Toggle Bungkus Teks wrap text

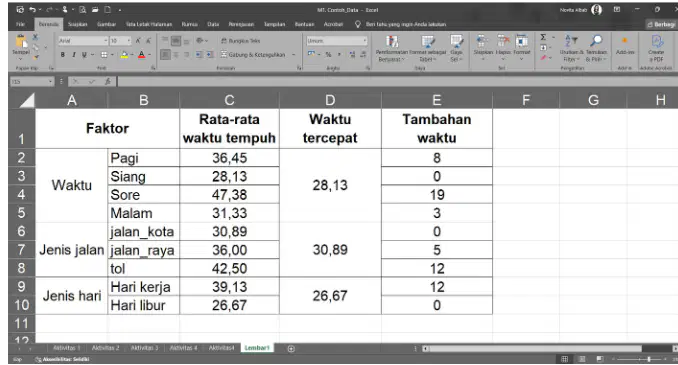pyautogui.click(x=240, y=41)
